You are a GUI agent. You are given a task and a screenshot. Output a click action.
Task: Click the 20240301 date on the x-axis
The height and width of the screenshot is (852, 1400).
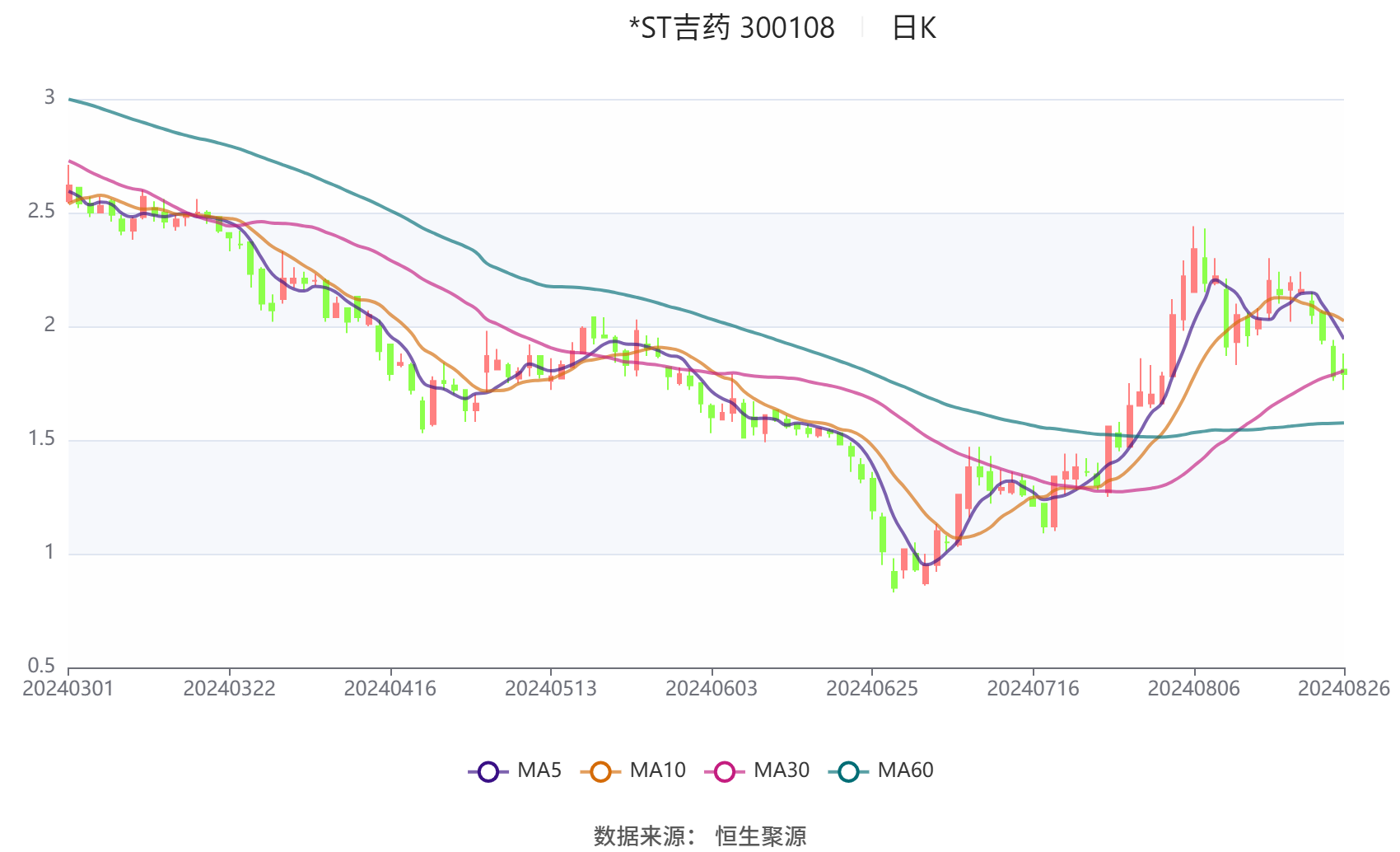coord(68,689)
